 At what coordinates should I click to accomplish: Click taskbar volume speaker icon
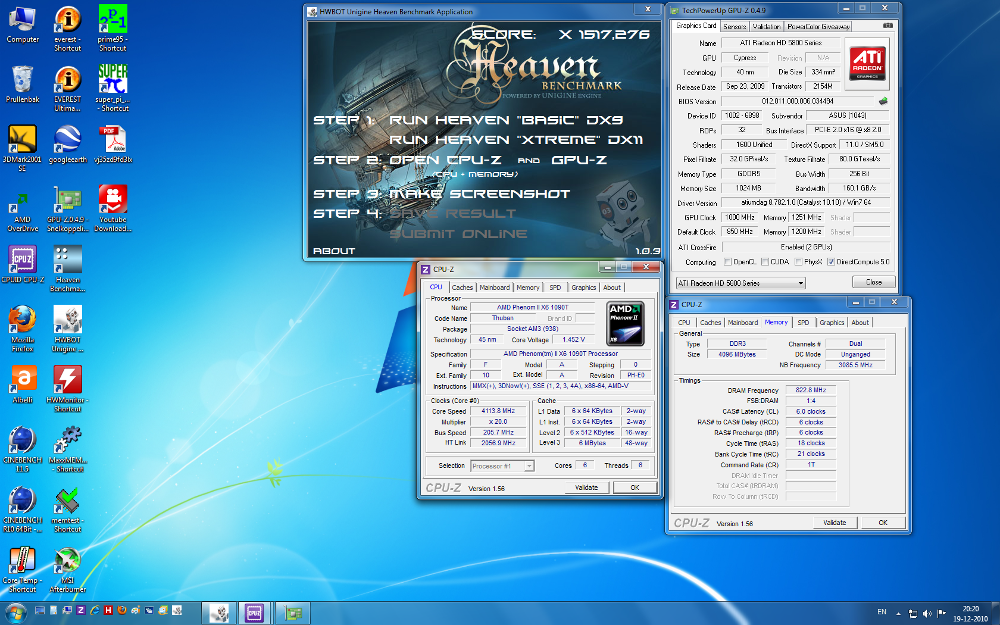pyautogui.click(x=927, y=613)
